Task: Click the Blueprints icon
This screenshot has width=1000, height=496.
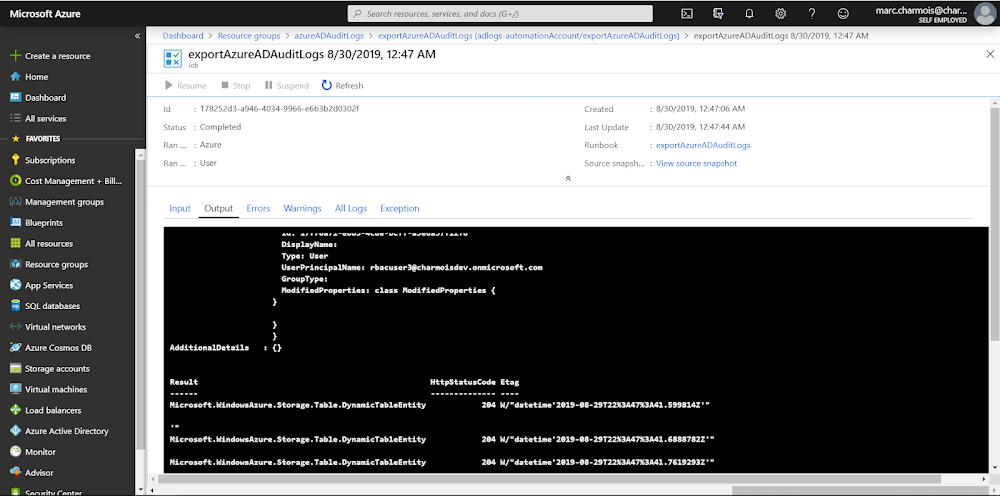Action: click(x=16, y=222)
